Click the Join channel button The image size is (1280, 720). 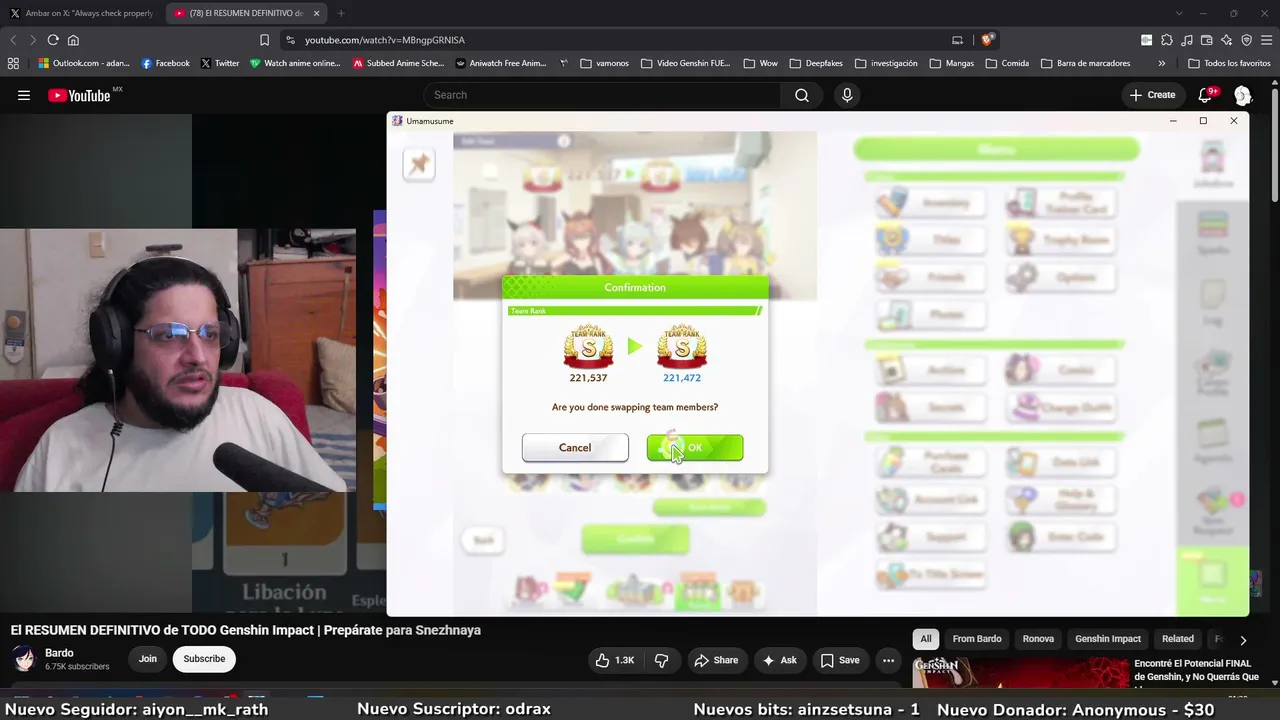(x=148, y=659)
